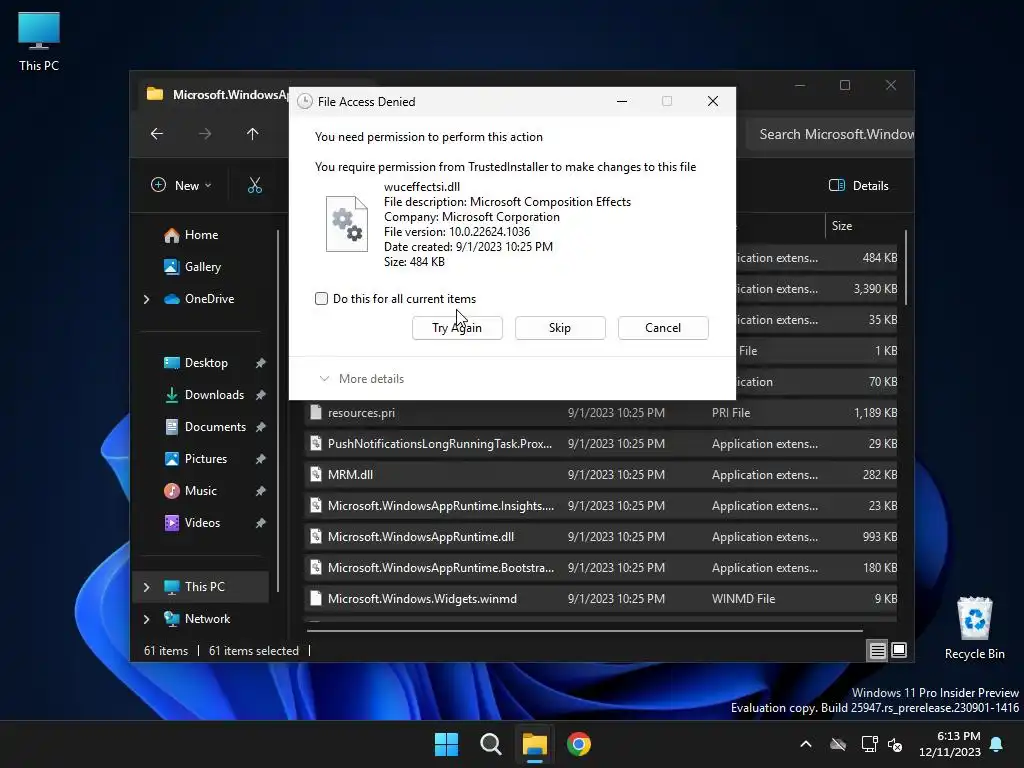1024x768 pixels.
Task: Open the Recycle Bin desktop icon
Action: pyautogui.click(x=974, y=628)
